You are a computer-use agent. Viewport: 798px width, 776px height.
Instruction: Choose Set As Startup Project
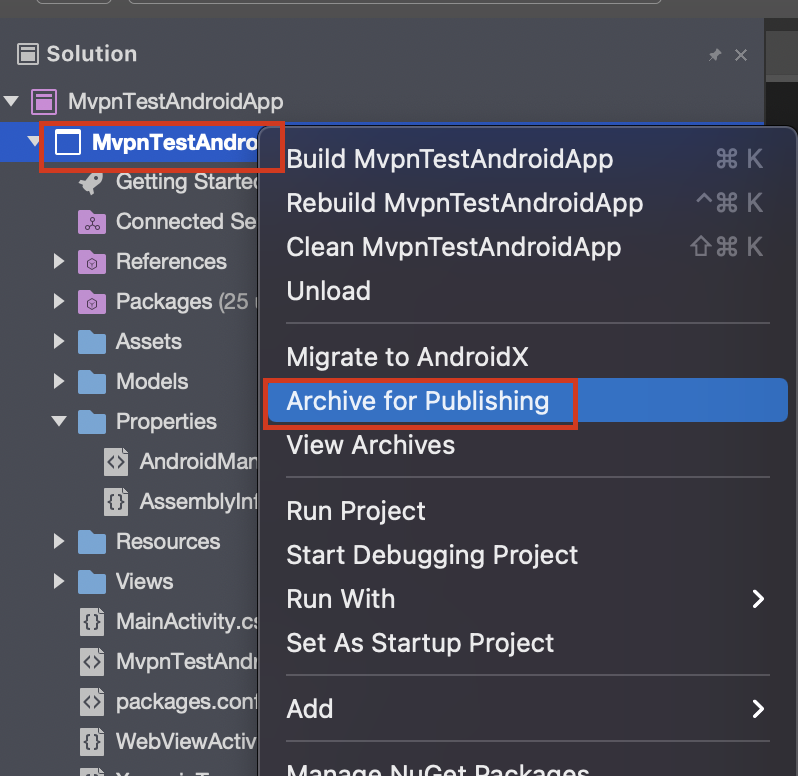coord(420,643)
